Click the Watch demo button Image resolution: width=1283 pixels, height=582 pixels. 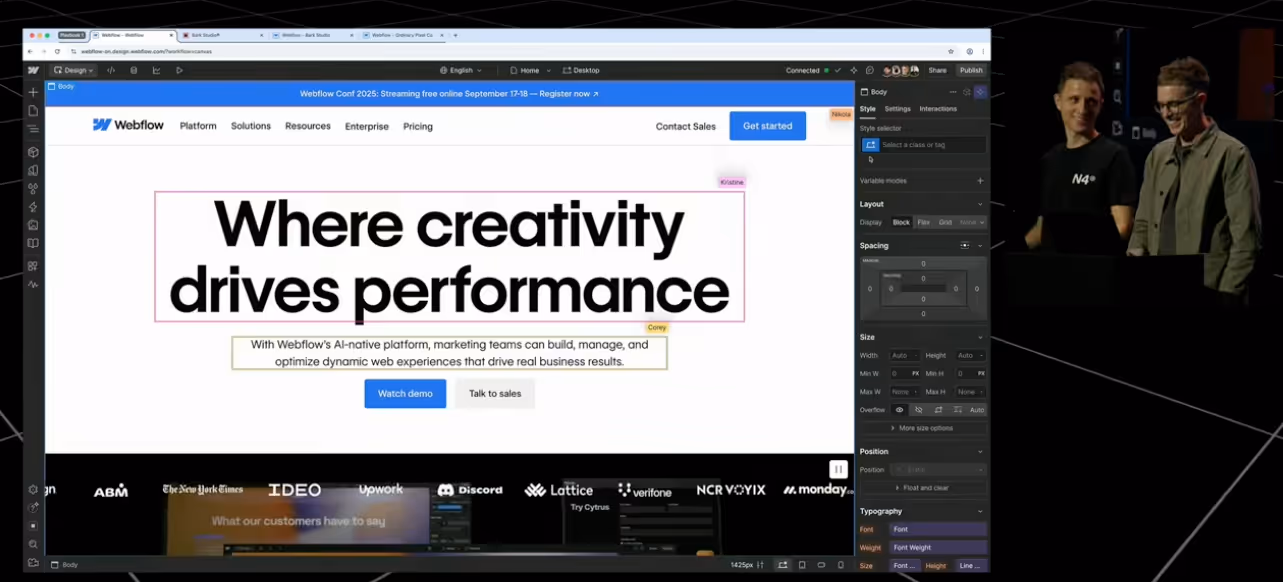pos(405,393)
